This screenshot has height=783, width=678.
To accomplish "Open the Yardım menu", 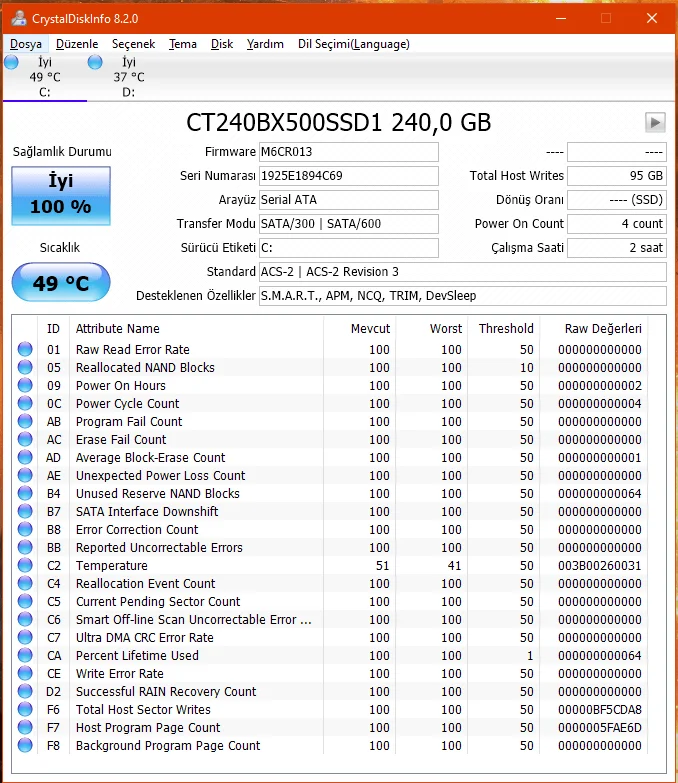I will [265, 44].
